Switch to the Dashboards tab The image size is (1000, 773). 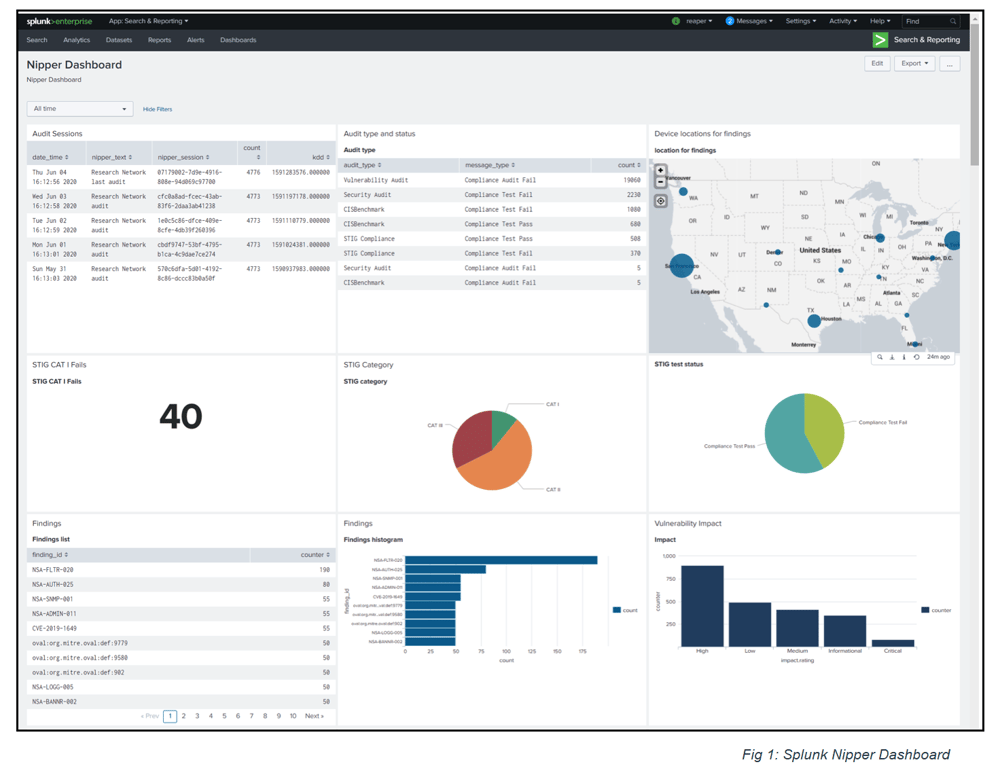238,40
